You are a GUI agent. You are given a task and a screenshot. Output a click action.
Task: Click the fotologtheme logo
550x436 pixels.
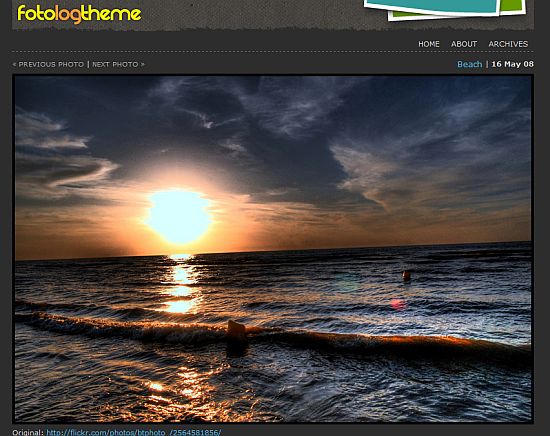79,14
